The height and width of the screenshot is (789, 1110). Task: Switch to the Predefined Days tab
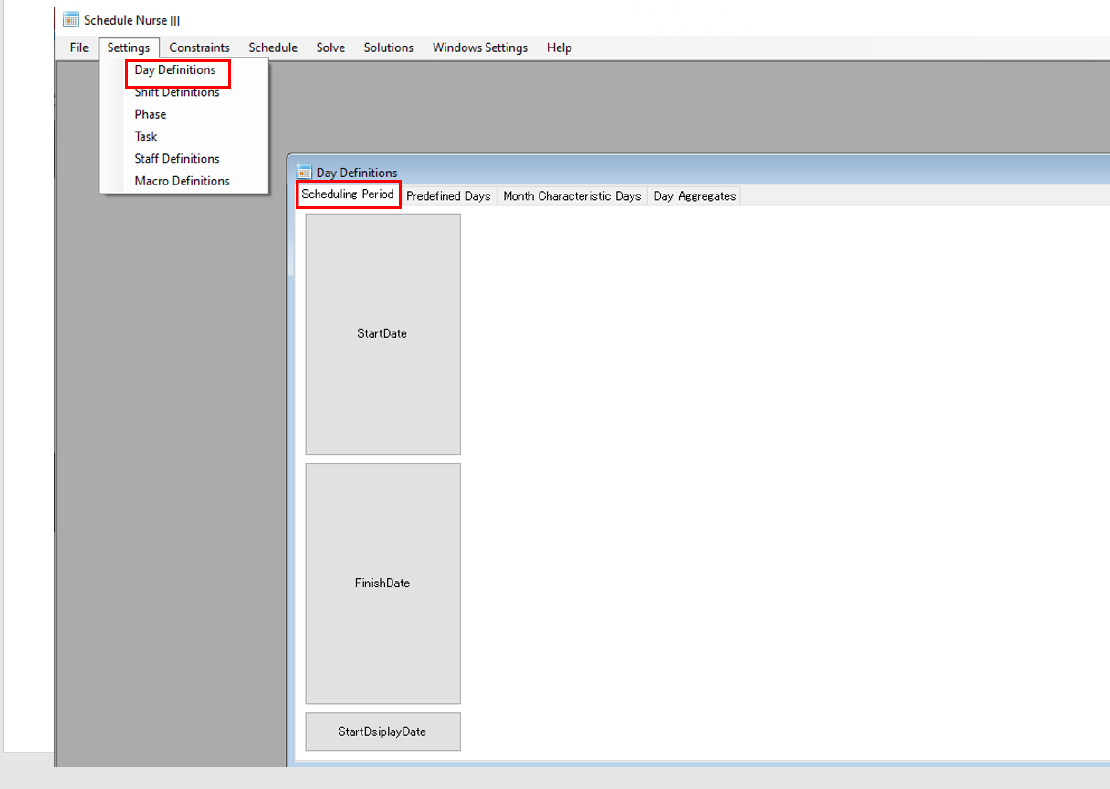tap(448, 196)
